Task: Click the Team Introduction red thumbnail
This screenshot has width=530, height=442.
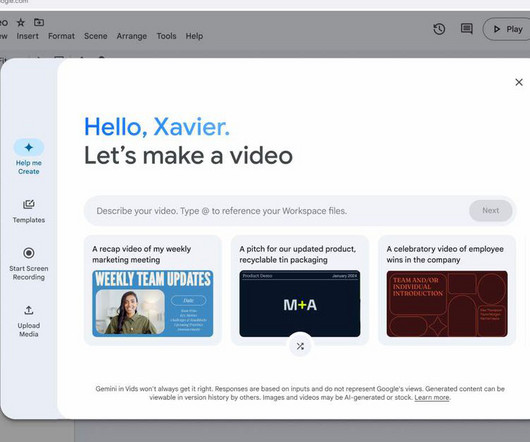Action: (x=447, y=303)
